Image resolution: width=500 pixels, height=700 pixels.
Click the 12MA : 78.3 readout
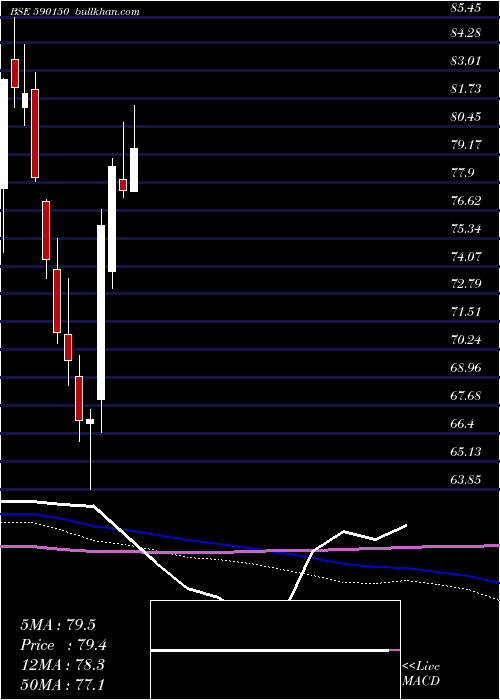(62, 665)
